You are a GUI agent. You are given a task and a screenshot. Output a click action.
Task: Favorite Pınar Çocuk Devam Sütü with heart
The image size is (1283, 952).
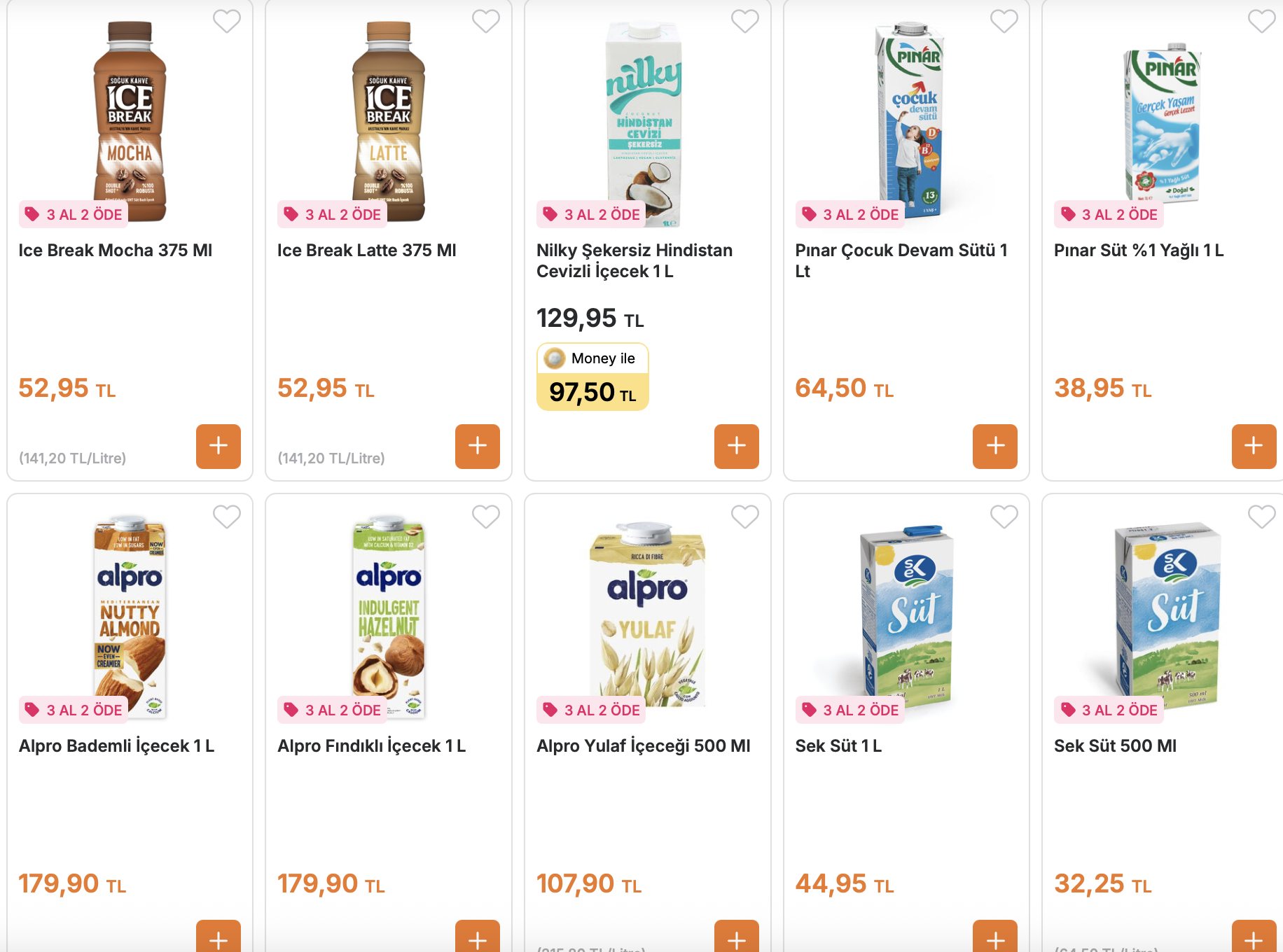(1004, 21)
